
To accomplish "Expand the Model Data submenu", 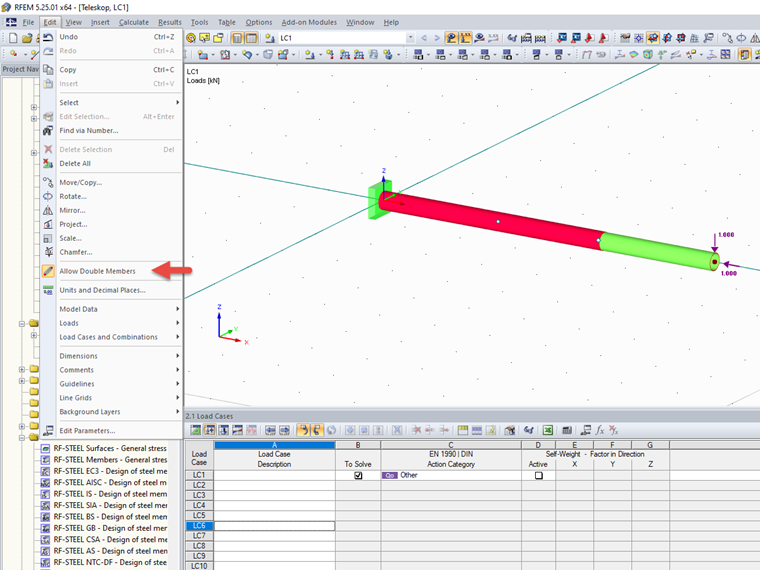I will pos(111,309).
